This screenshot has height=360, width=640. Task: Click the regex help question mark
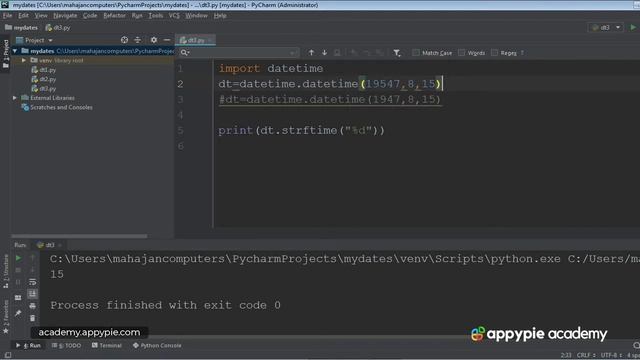(x=522, y=53)
